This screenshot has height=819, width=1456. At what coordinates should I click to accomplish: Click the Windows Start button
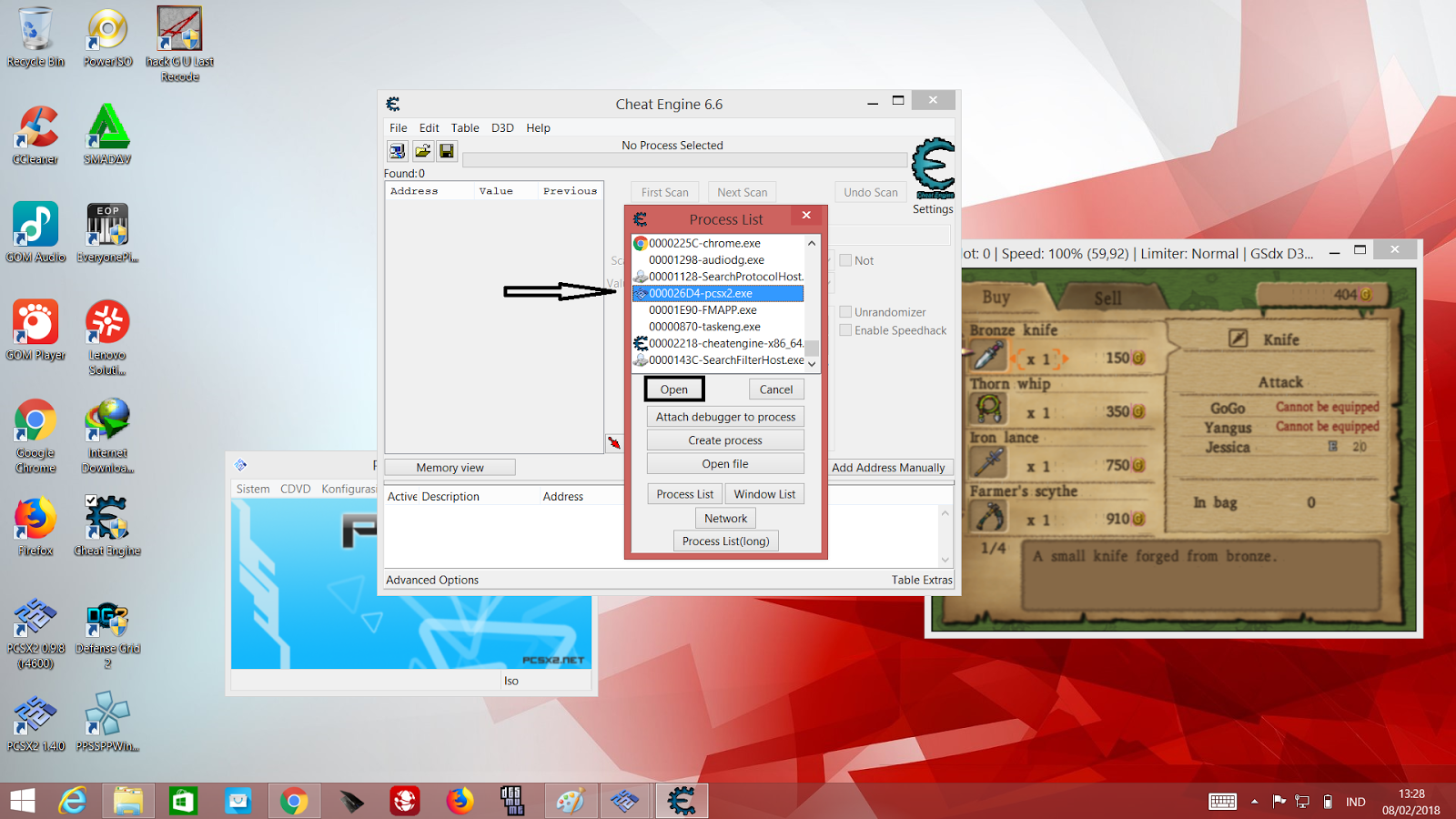[23, 801]
